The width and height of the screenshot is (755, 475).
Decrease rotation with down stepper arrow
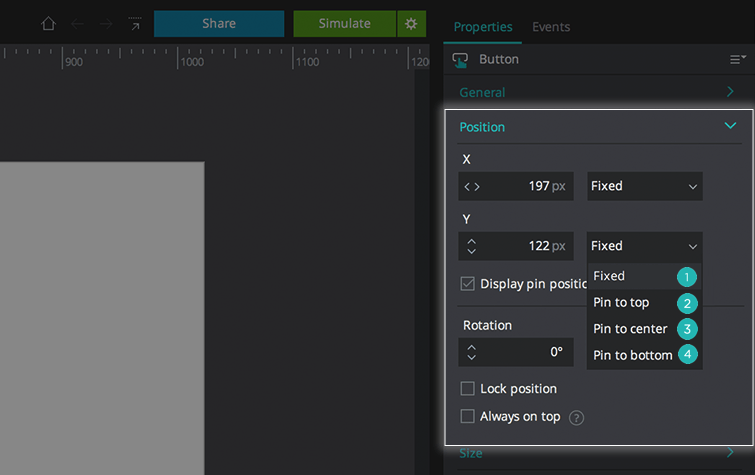pos(471,357)
